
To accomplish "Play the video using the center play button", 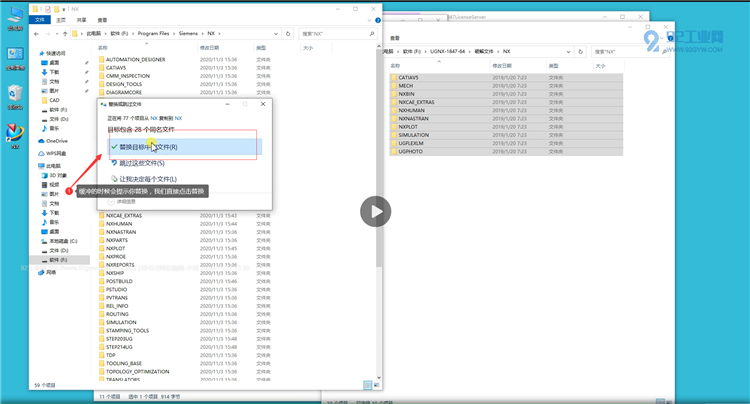I will [375, 211].
